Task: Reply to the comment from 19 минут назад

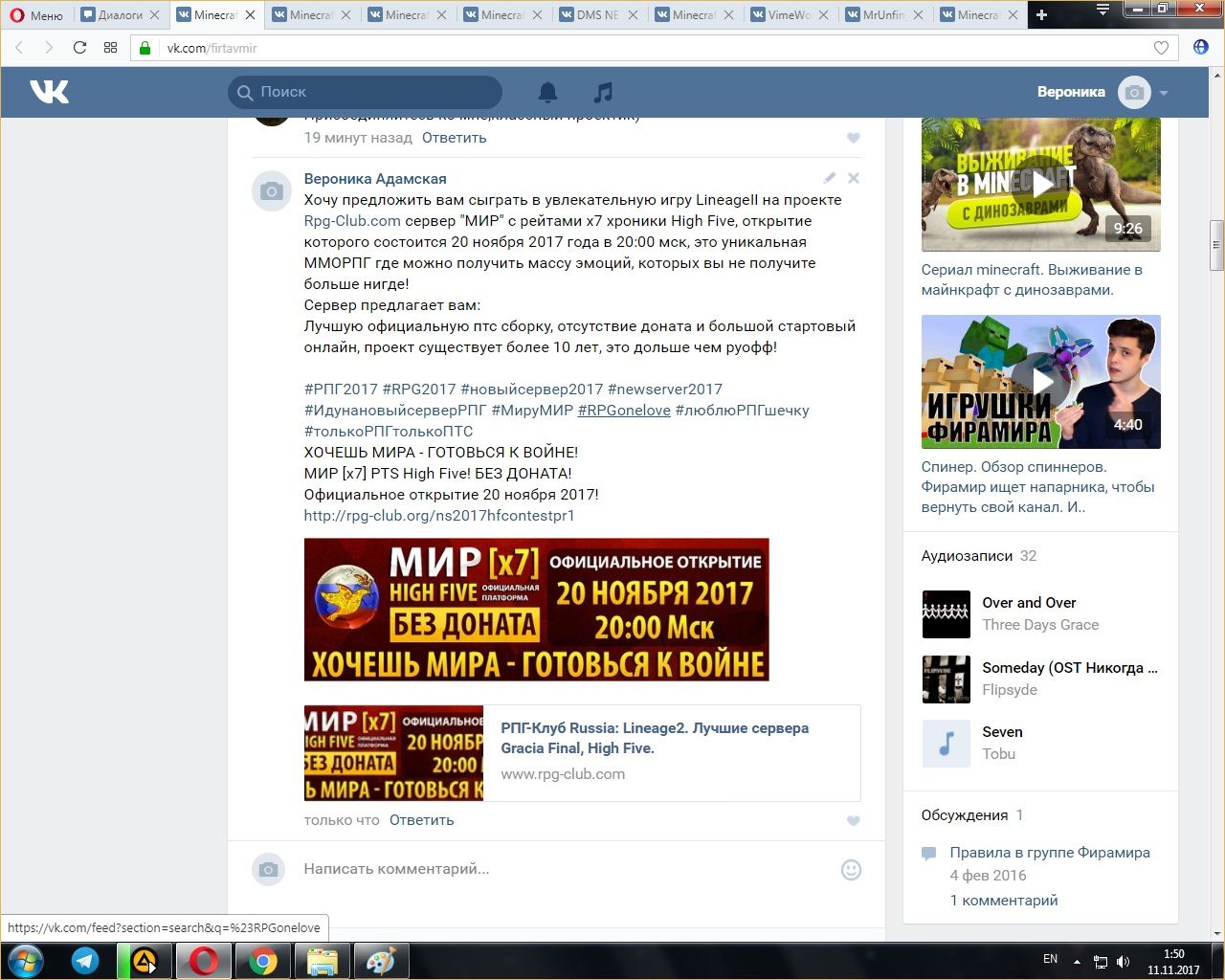Action: coord(454,138)
